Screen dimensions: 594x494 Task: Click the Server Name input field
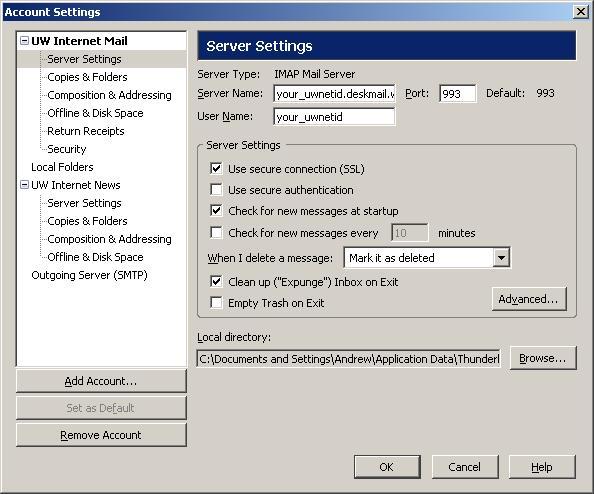(334, 94)
